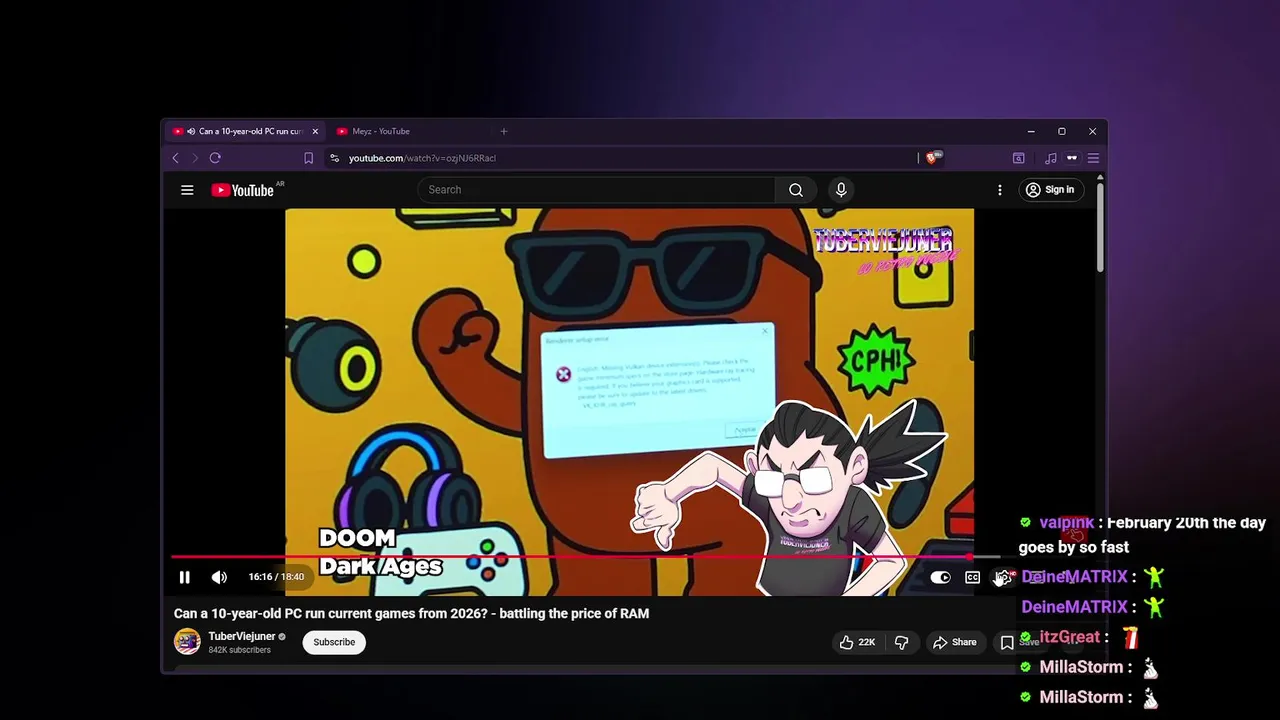Click the itzGreat username in chat overlay

1069,637
